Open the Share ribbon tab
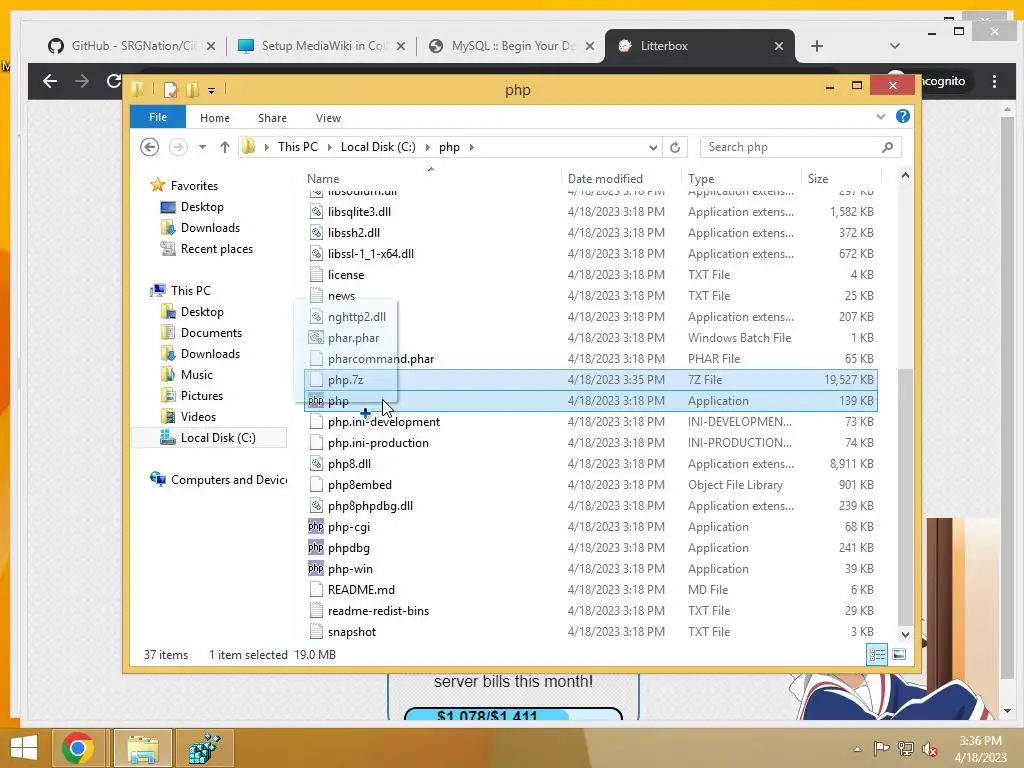1024x768 pixels. coord(272,118)
